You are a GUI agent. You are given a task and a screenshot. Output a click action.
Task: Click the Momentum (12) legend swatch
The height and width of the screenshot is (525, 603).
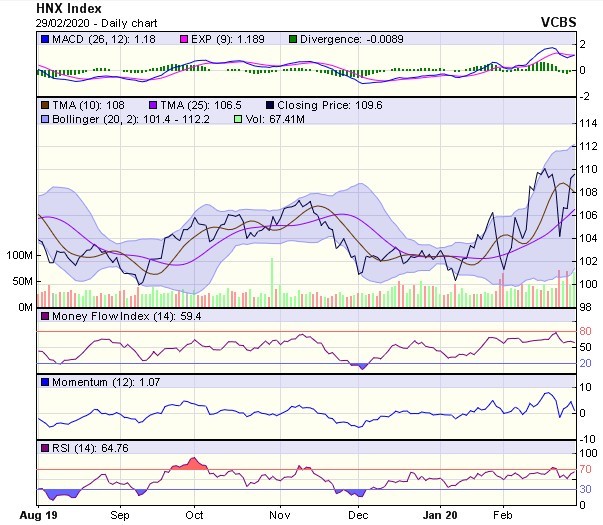point(43,382)
